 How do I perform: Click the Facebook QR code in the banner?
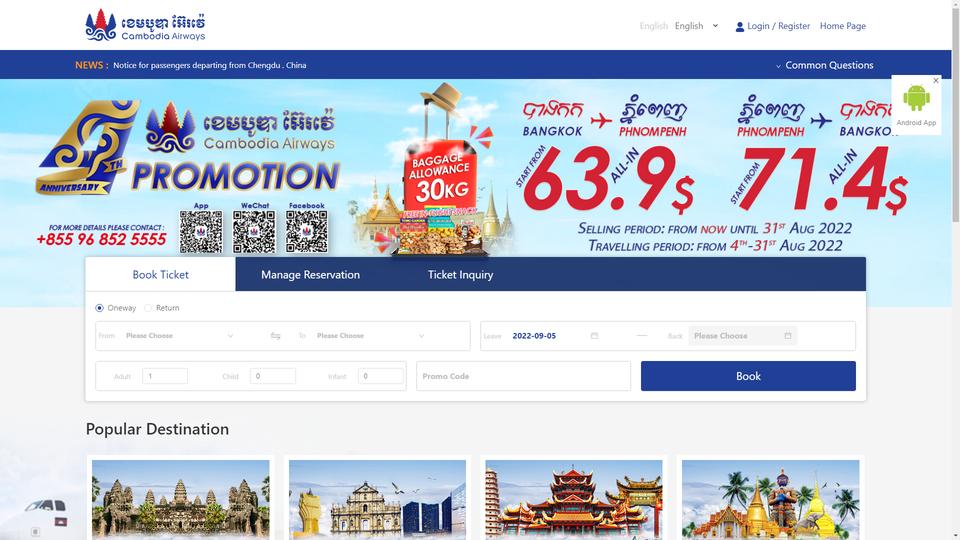[x=307, y=232]
